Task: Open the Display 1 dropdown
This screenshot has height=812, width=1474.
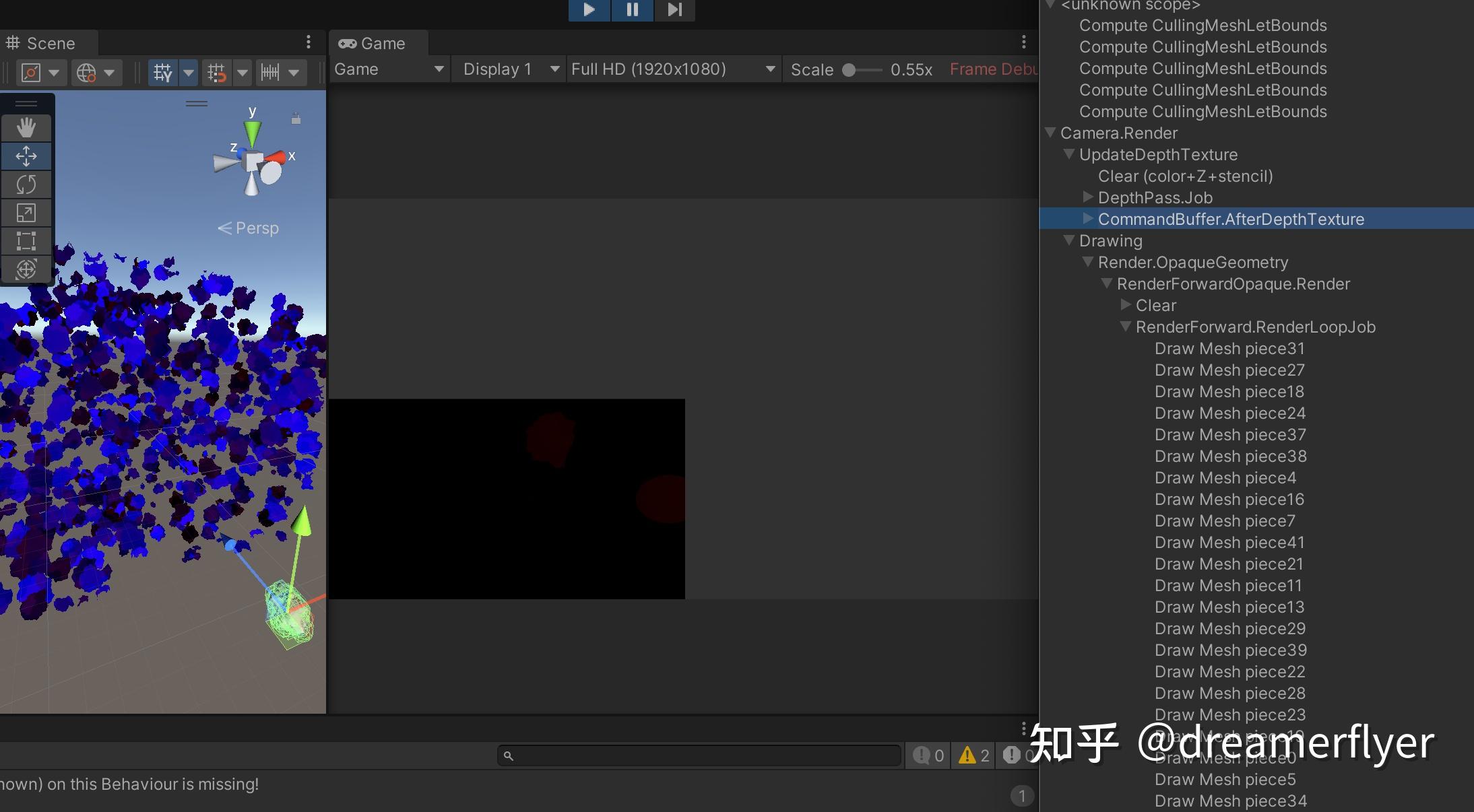Action: point(508,69)
